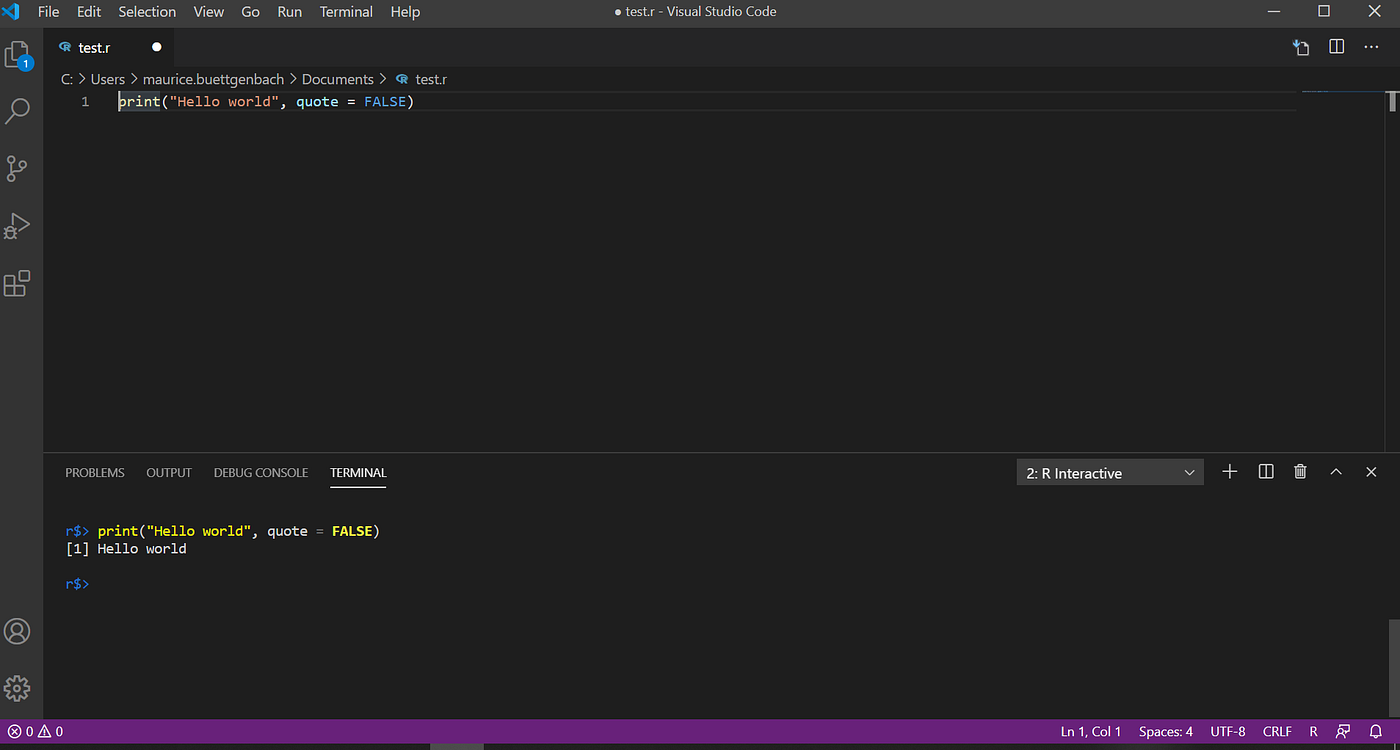Split the terminal pane
The image size is (1400, 750).
(1265, 471)
